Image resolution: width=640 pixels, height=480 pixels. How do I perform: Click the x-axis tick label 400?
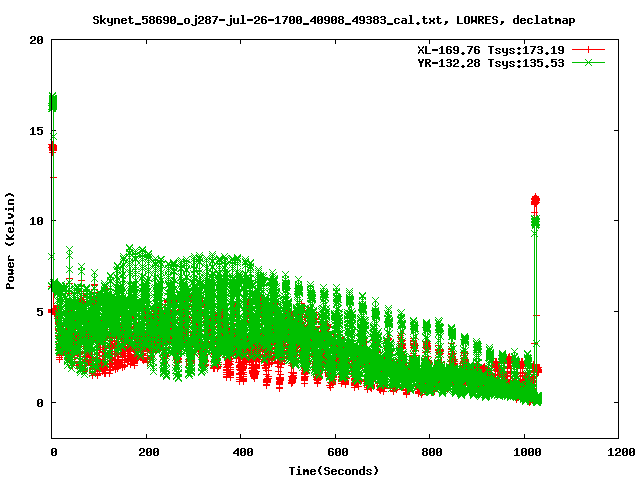pos(243,452)
